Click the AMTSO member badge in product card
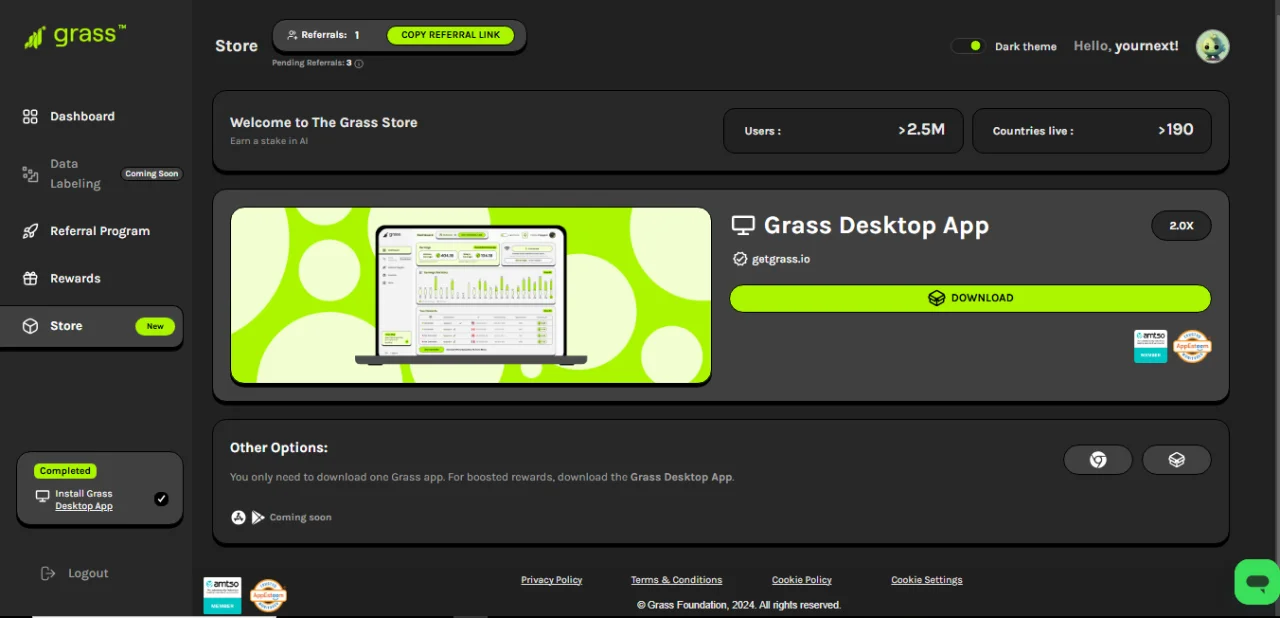The width and height of the screenshot is (1280, 618). coord(1150,346)
